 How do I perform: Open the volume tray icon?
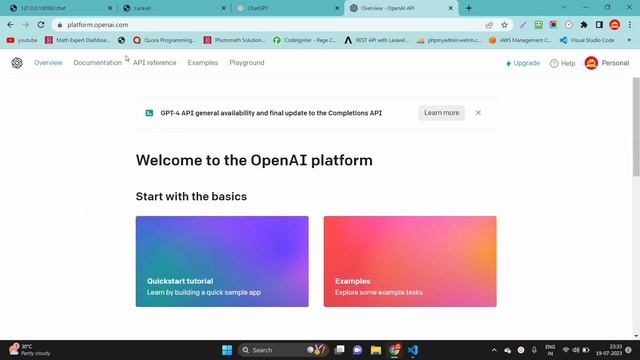point(576,350)
